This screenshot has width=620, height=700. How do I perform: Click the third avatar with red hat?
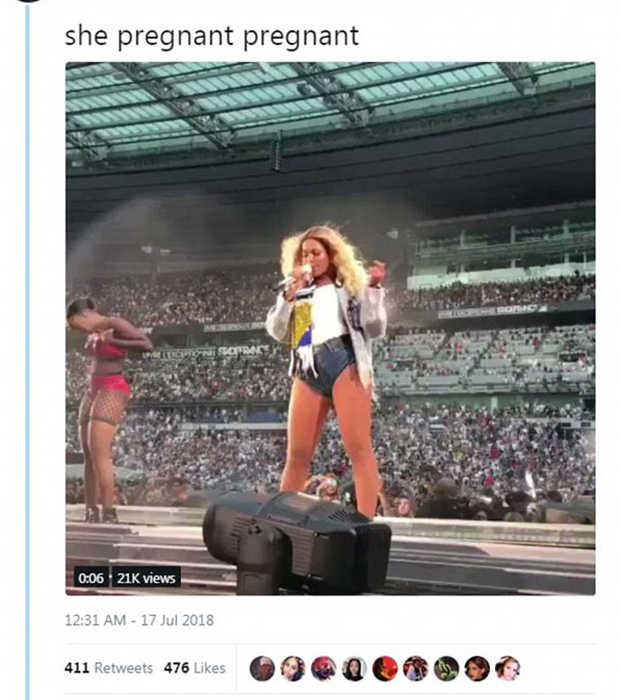pos(324,668)
